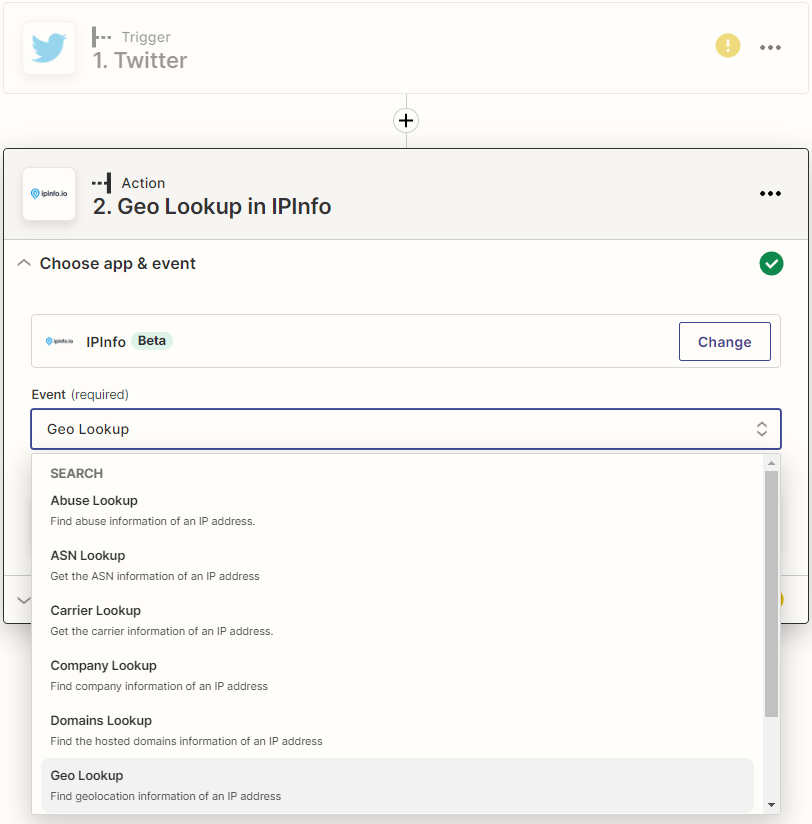The width and height of the screenshot is (812, 824).
Task: Click the yellow warning icon on Twitter step
Action: click(727, 46)
